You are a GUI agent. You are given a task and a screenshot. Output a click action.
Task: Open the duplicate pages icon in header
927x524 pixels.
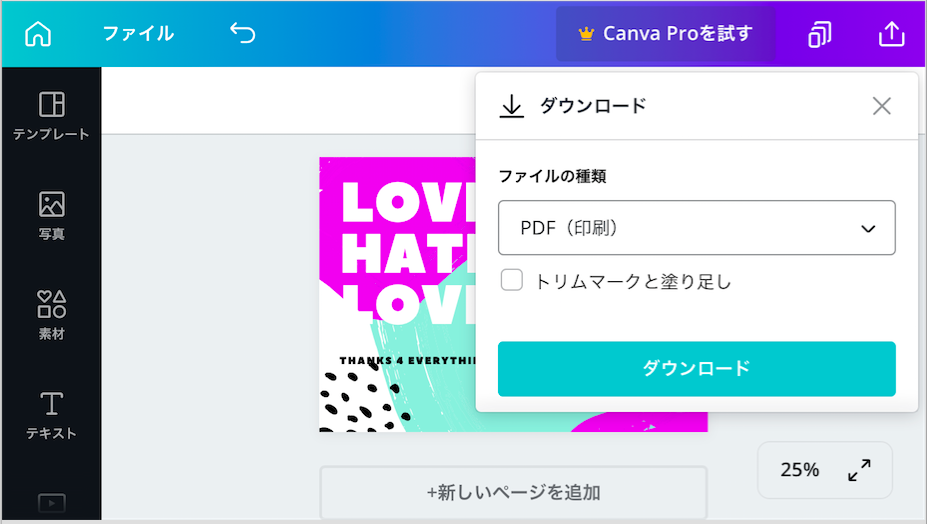(819, 34)
